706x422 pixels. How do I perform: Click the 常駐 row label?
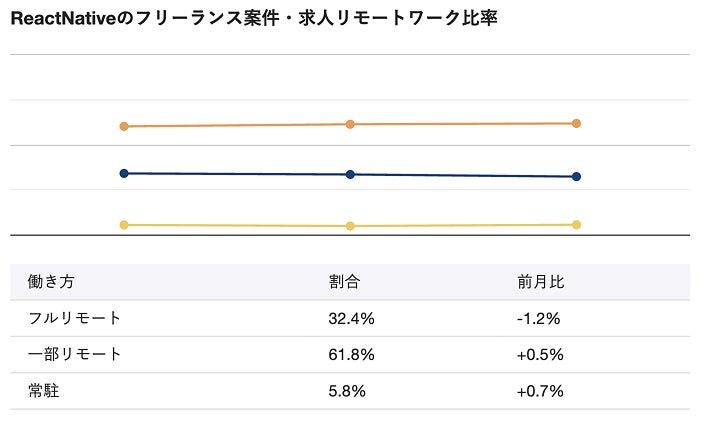(x=44, y=391)
